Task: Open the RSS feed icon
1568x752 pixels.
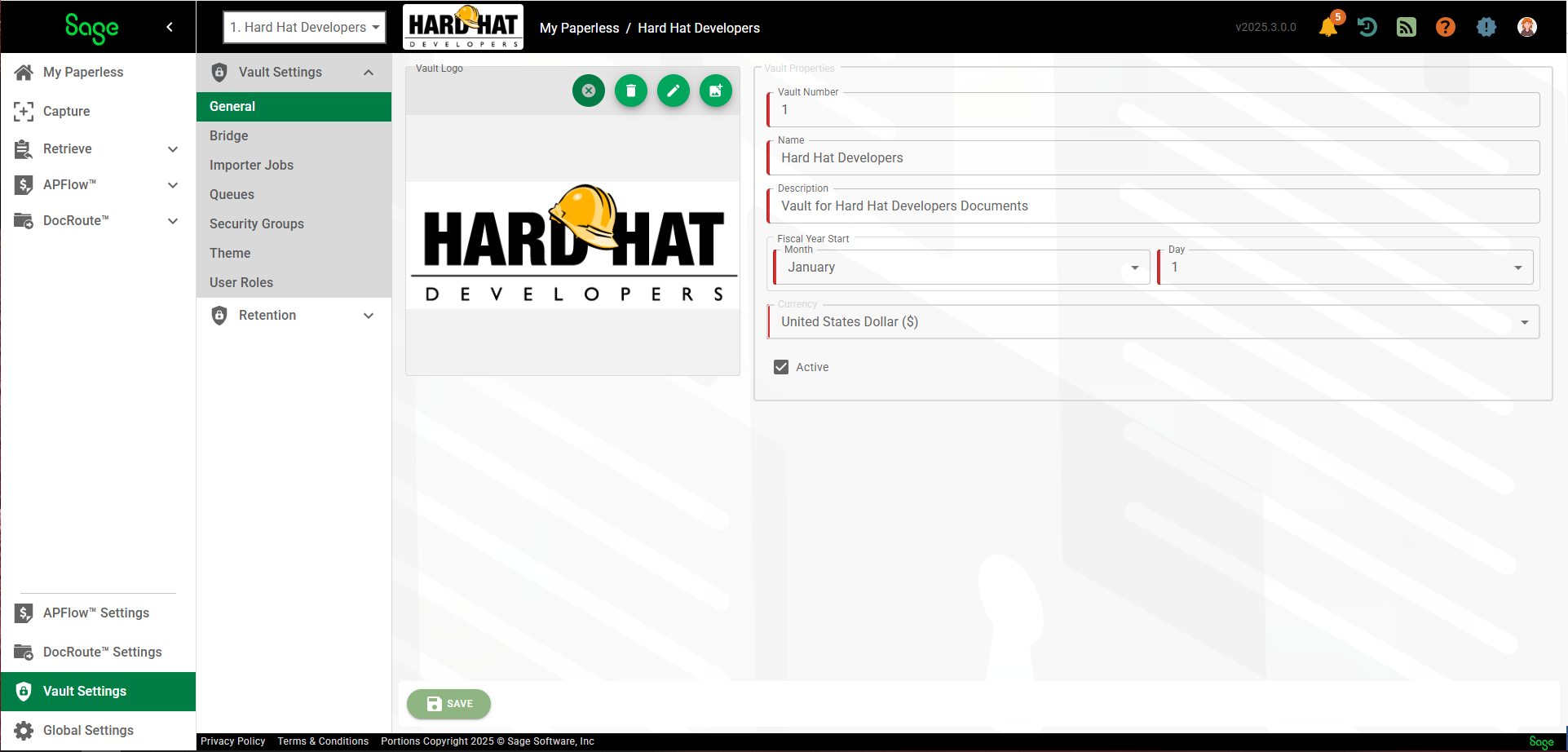Action: tap(1407, 27)
